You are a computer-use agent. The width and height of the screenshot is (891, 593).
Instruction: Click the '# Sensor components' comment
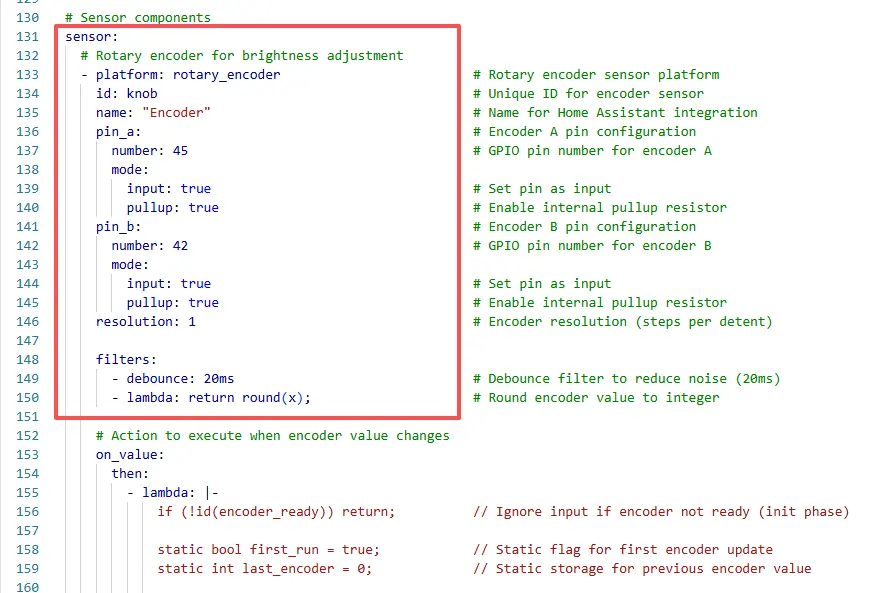click(138, 18)
